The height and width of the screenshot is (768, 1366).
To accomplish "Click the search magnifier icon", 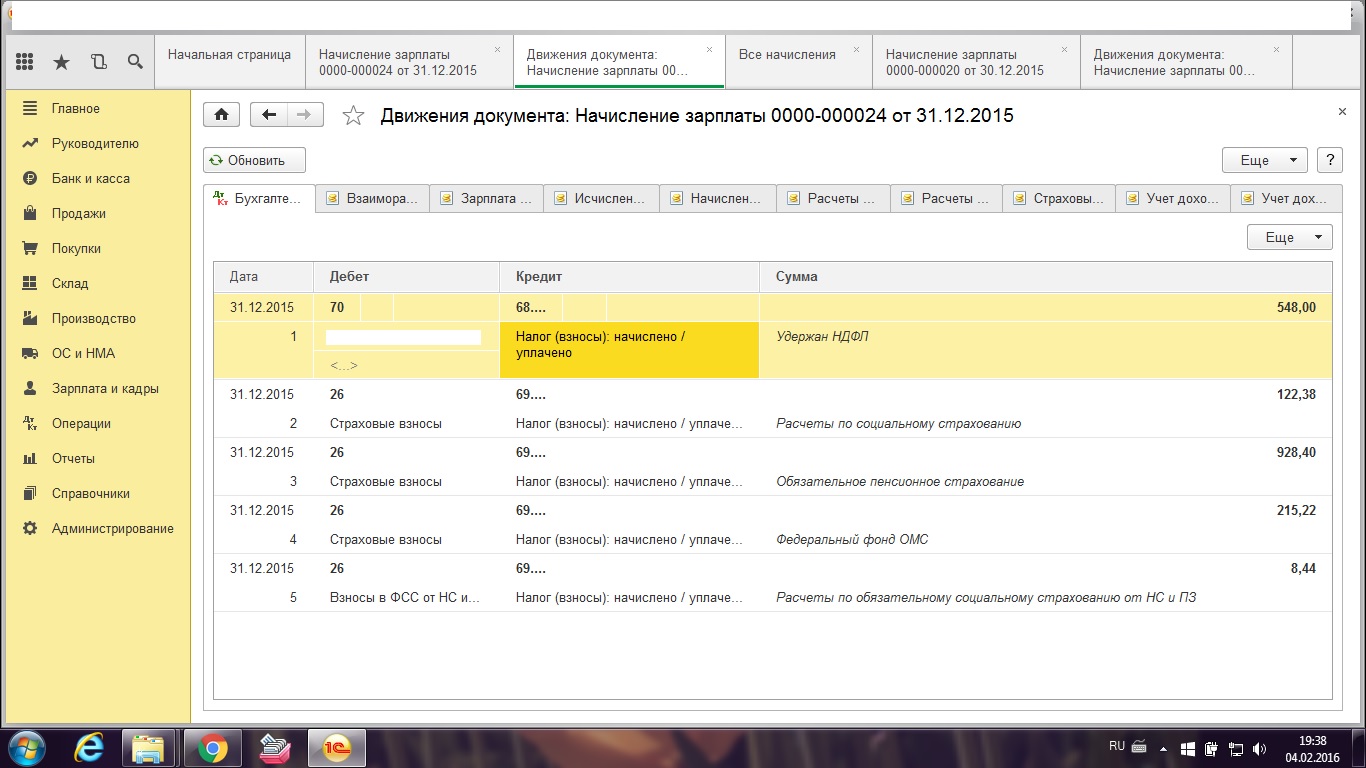I will point(135,62).
